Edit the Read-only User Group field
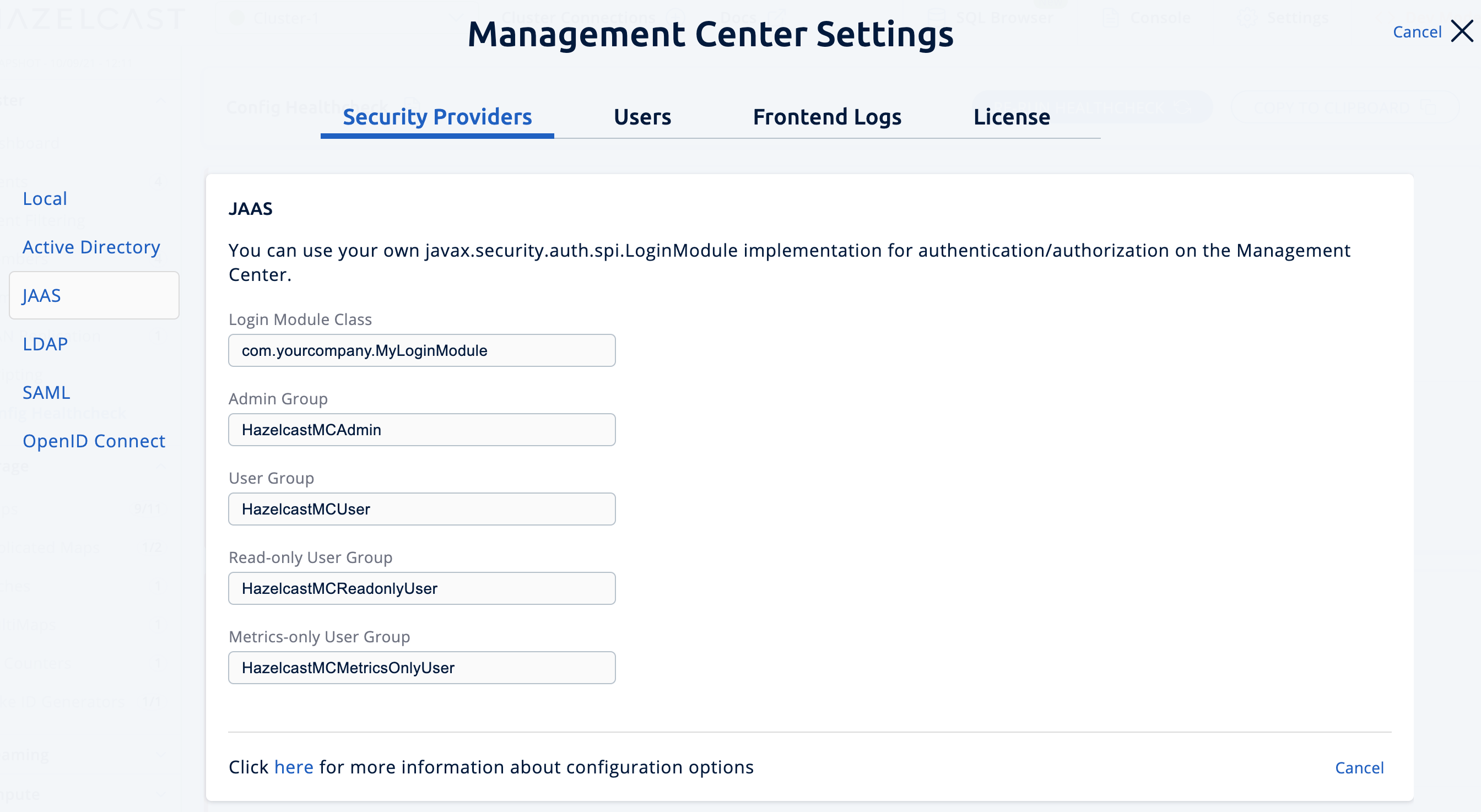 coord(421,588)
